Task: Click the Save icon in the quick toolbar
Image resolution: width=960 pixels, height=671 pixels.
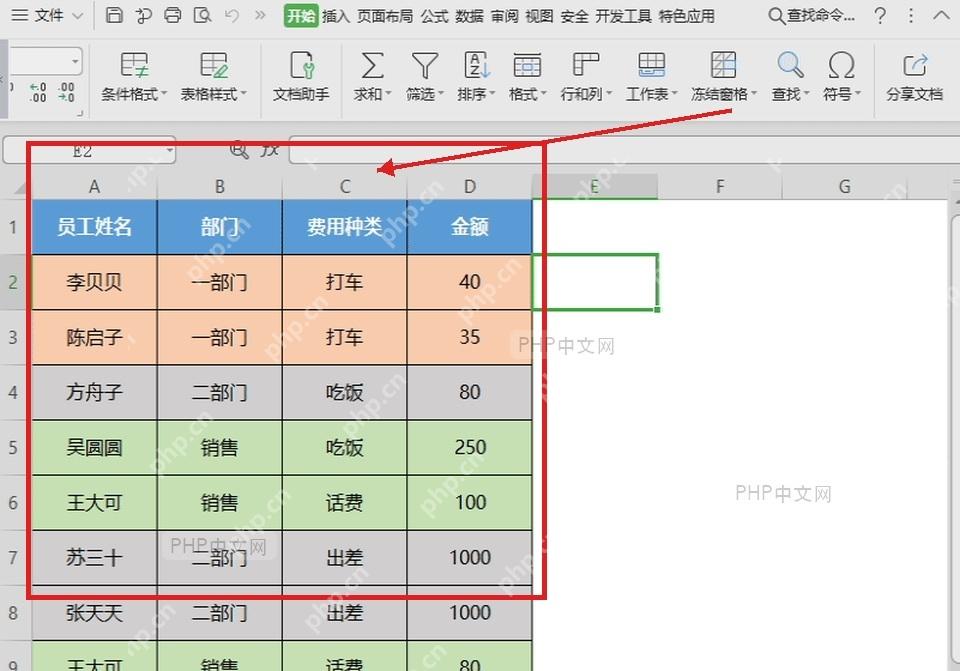Action: [x=114, y=15]
